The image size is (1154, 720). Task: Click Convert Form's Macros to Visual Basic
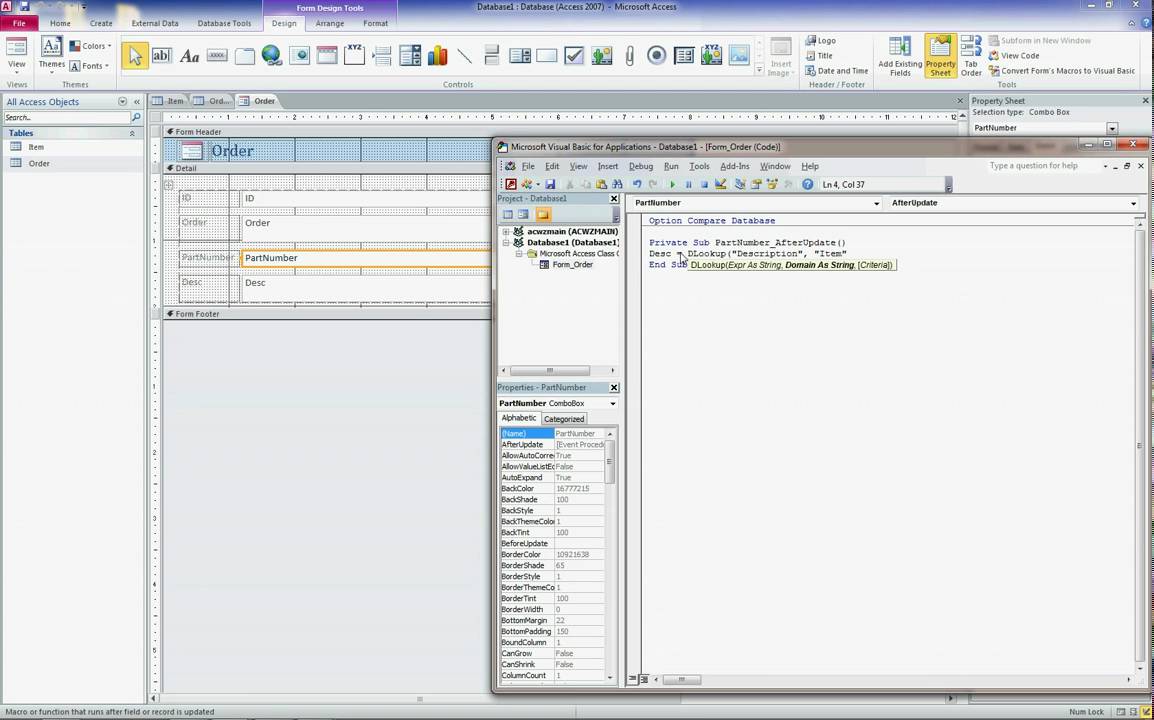click(1062, 71)
